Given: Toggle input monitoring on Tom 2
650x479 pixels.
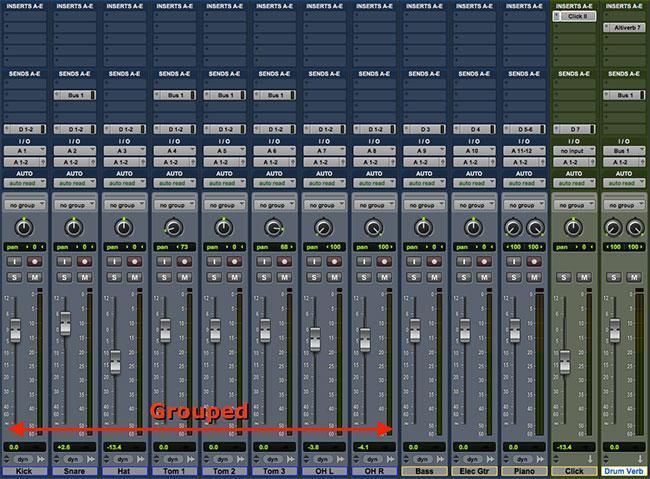Looking at the screenshot, I should tap(214, 260).
